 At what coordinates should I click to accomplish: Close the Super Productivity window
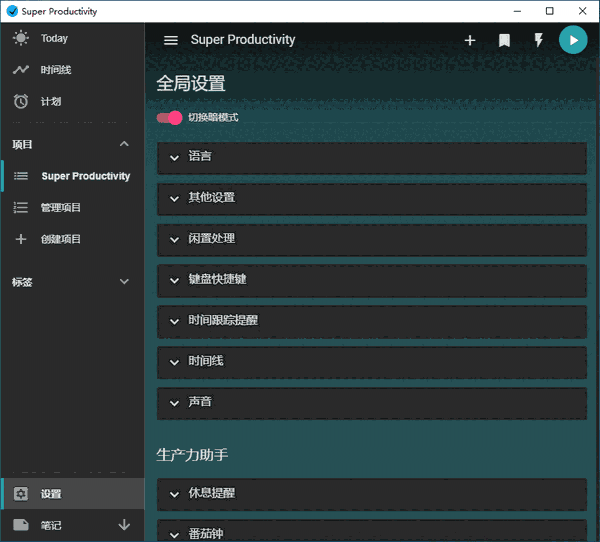tap(582, 11)
